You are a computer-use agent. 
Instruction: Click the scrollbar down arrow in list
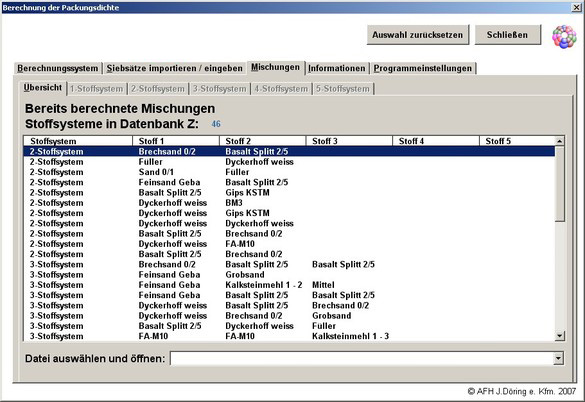point(559,336)
